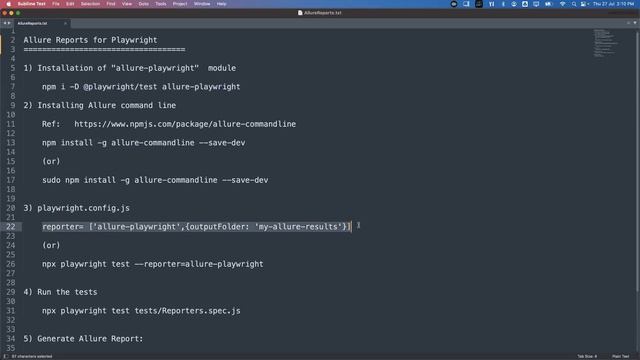Viewport: 640px width, 360px height.
Task: Click the Wi-Fi icon in menu bar
Action: pyautogui.click(x=562, y=4)
